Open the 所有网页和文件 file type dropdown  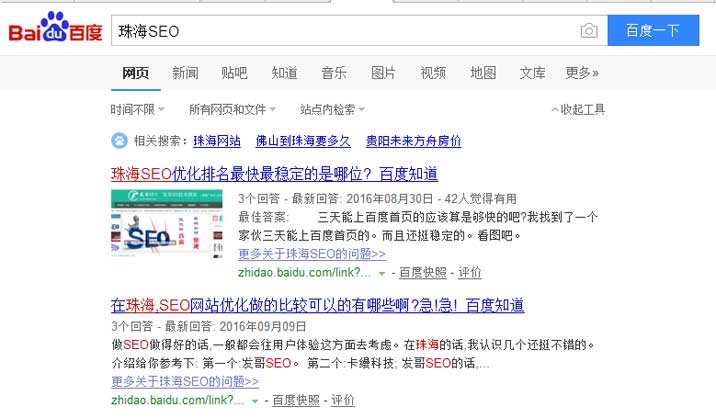[x=232, y=109]
